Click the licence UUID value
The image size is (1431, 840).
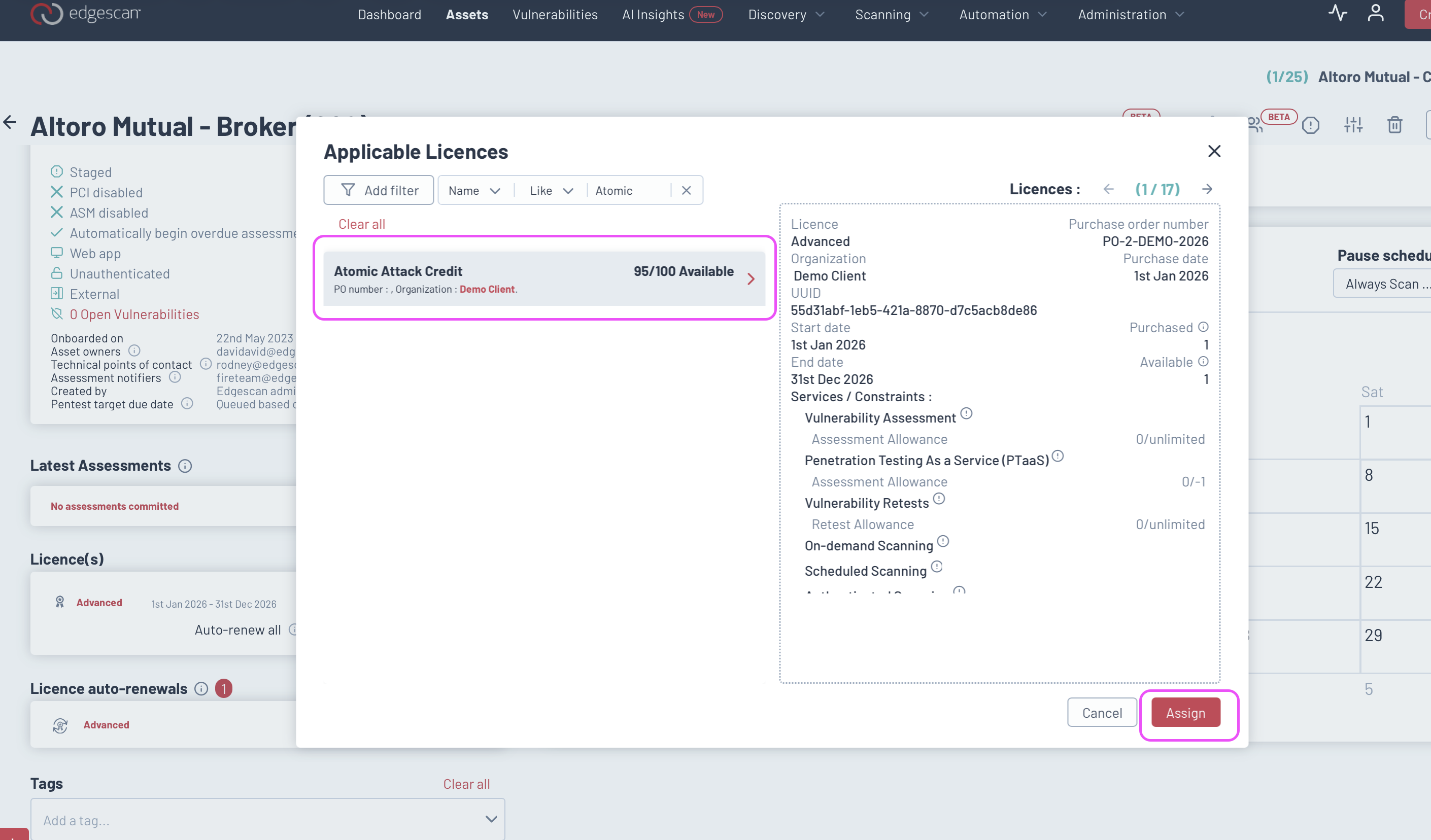coord(914,310)
